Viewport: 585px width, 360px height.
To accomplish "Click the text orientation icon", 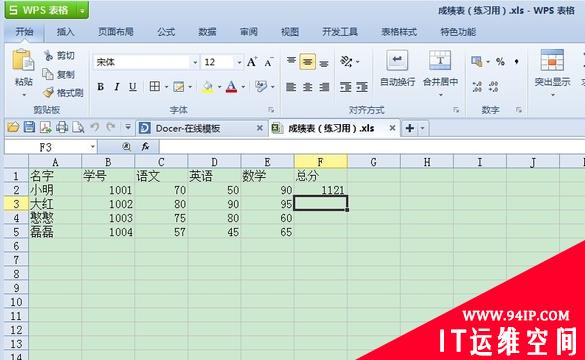I will pyautogui.click(x=346, y=62).
